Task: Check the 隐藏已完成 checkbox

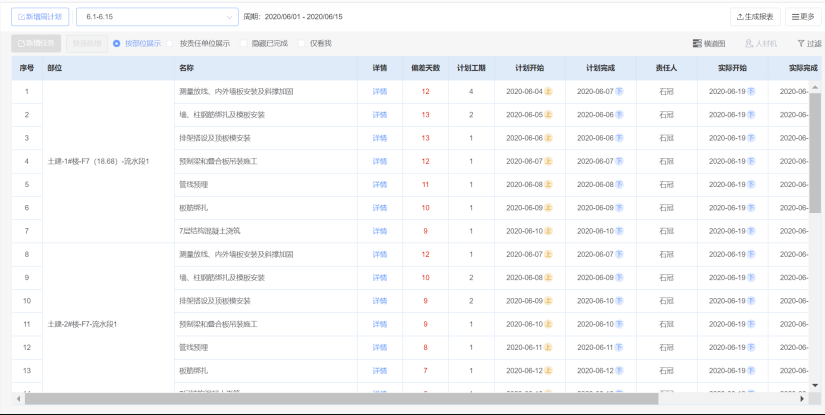Action: click(x=243, y=44)
